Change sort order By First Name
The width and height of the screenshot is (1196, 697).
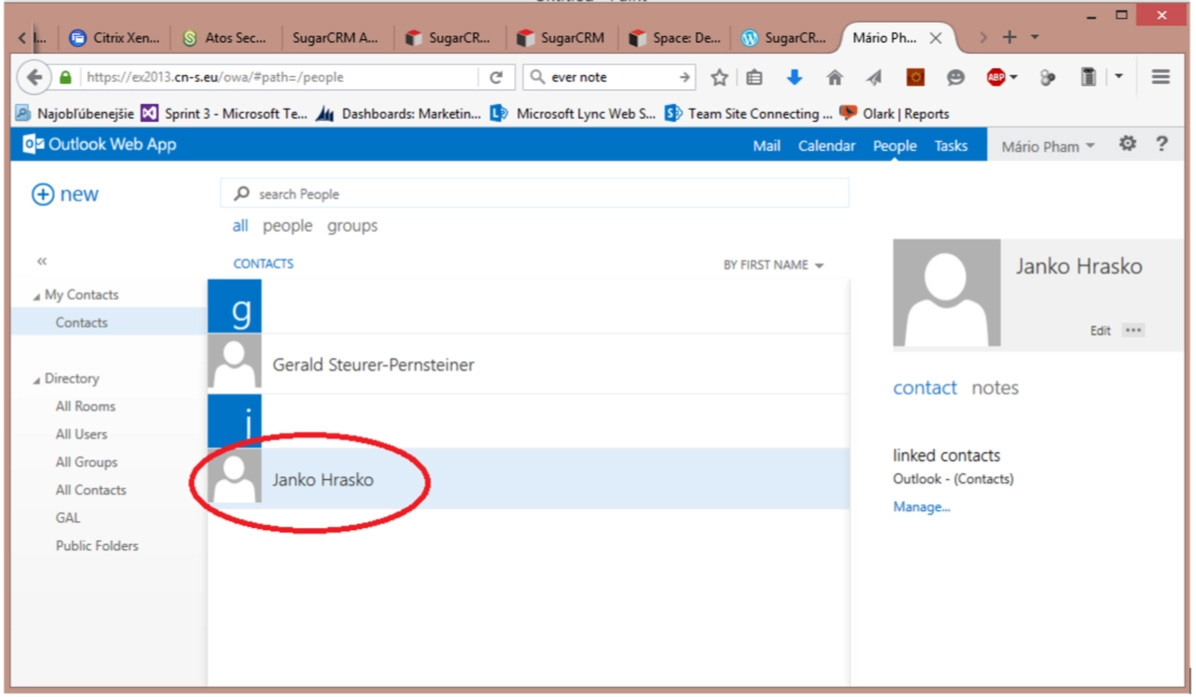point(773,265)
